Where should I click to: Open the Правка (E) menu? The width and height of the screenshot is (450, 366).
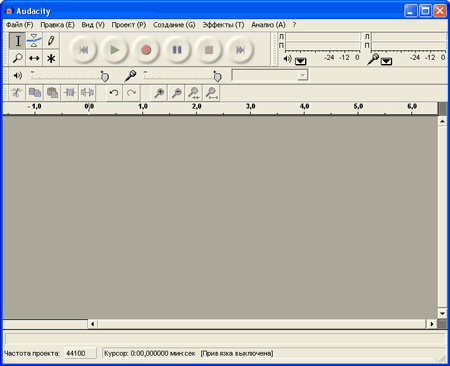point(57,25)
